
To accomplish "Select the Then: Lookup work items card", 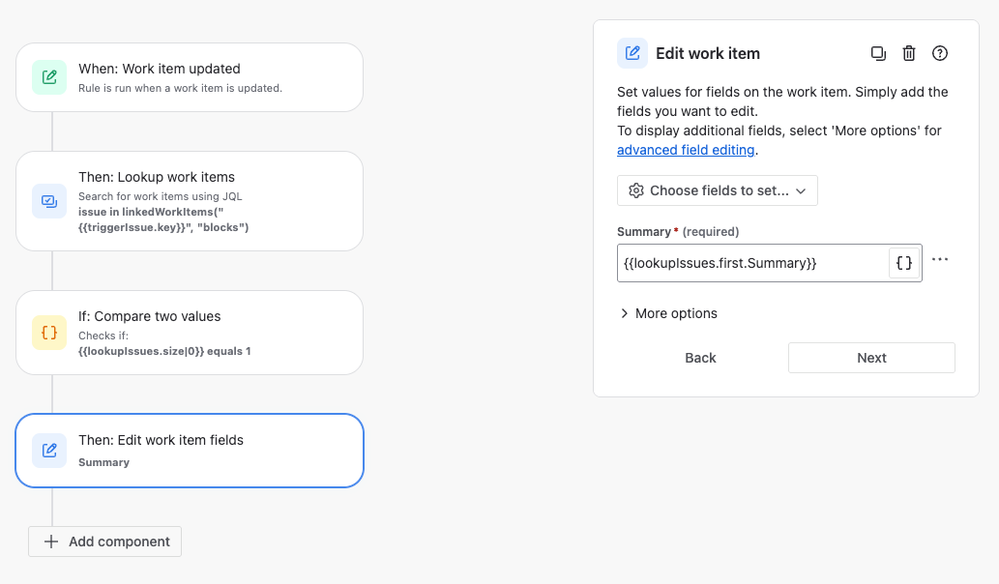I will pyautogui.click(x=190, y=201).
